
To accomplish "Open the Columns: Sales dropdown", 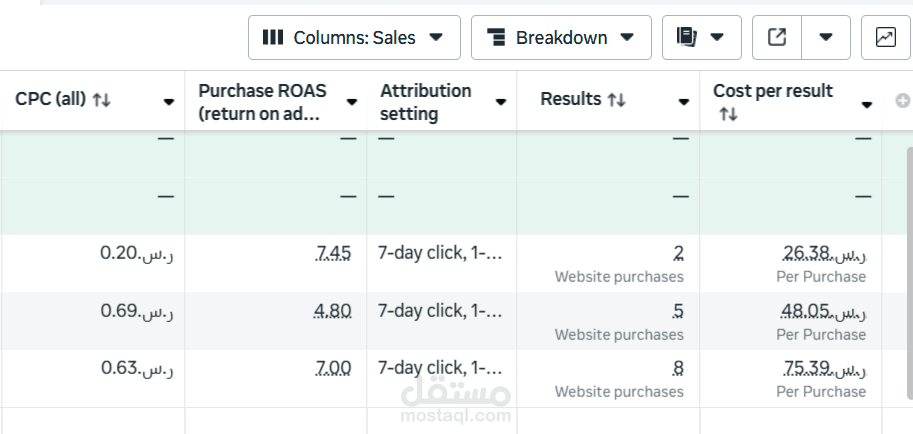I will pos(354,38).
